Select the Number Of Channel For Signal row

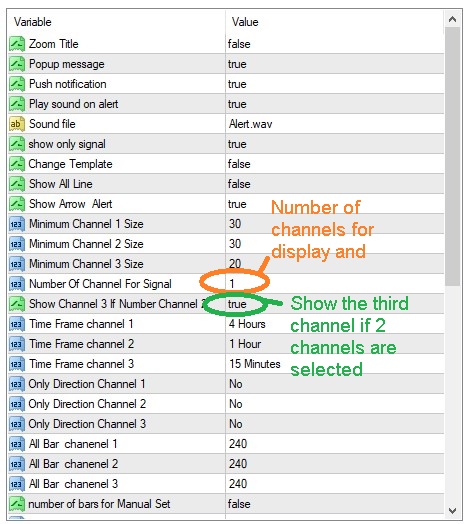(226, 284)
